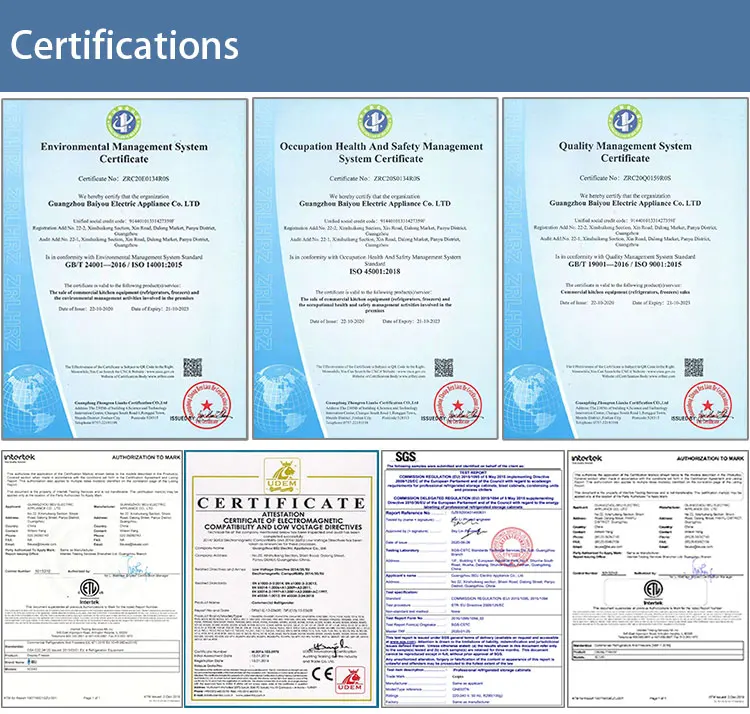The width and height of the screenshot is (750, 714).
Task: Click the green logo on the Occupation Health certificate
Action: [x=375, y=122]
